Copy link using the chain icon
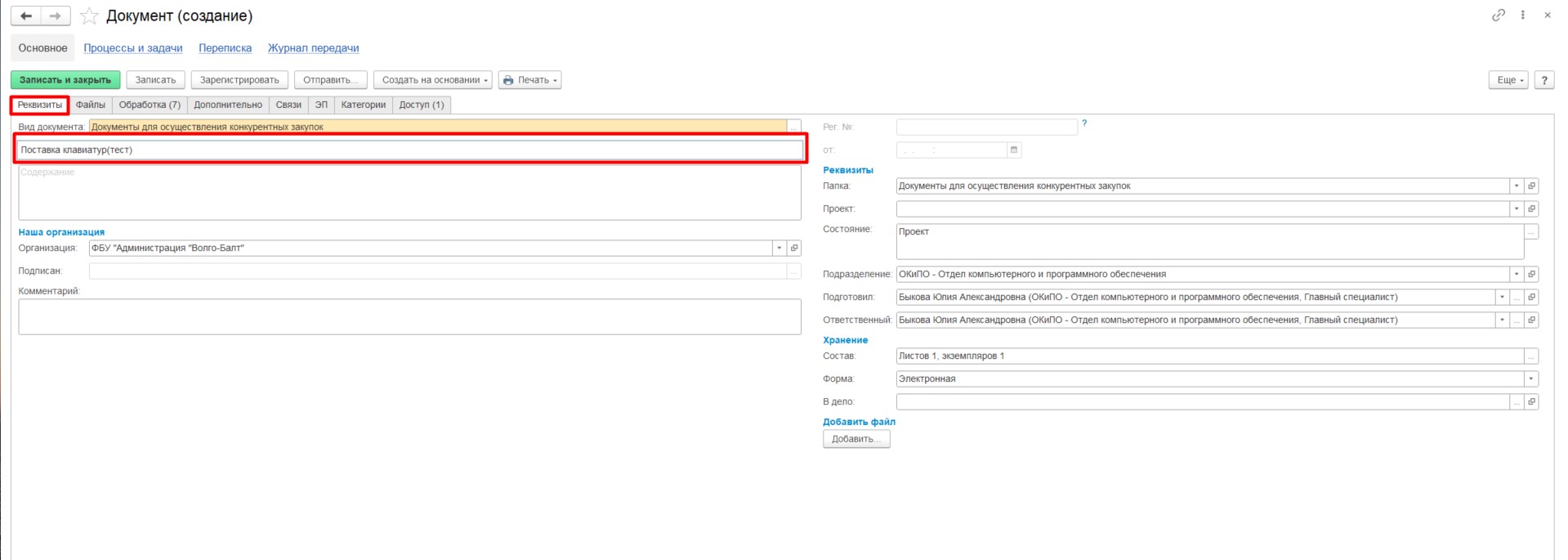This screenshot has height=560, width=1568. point(1498,16)
